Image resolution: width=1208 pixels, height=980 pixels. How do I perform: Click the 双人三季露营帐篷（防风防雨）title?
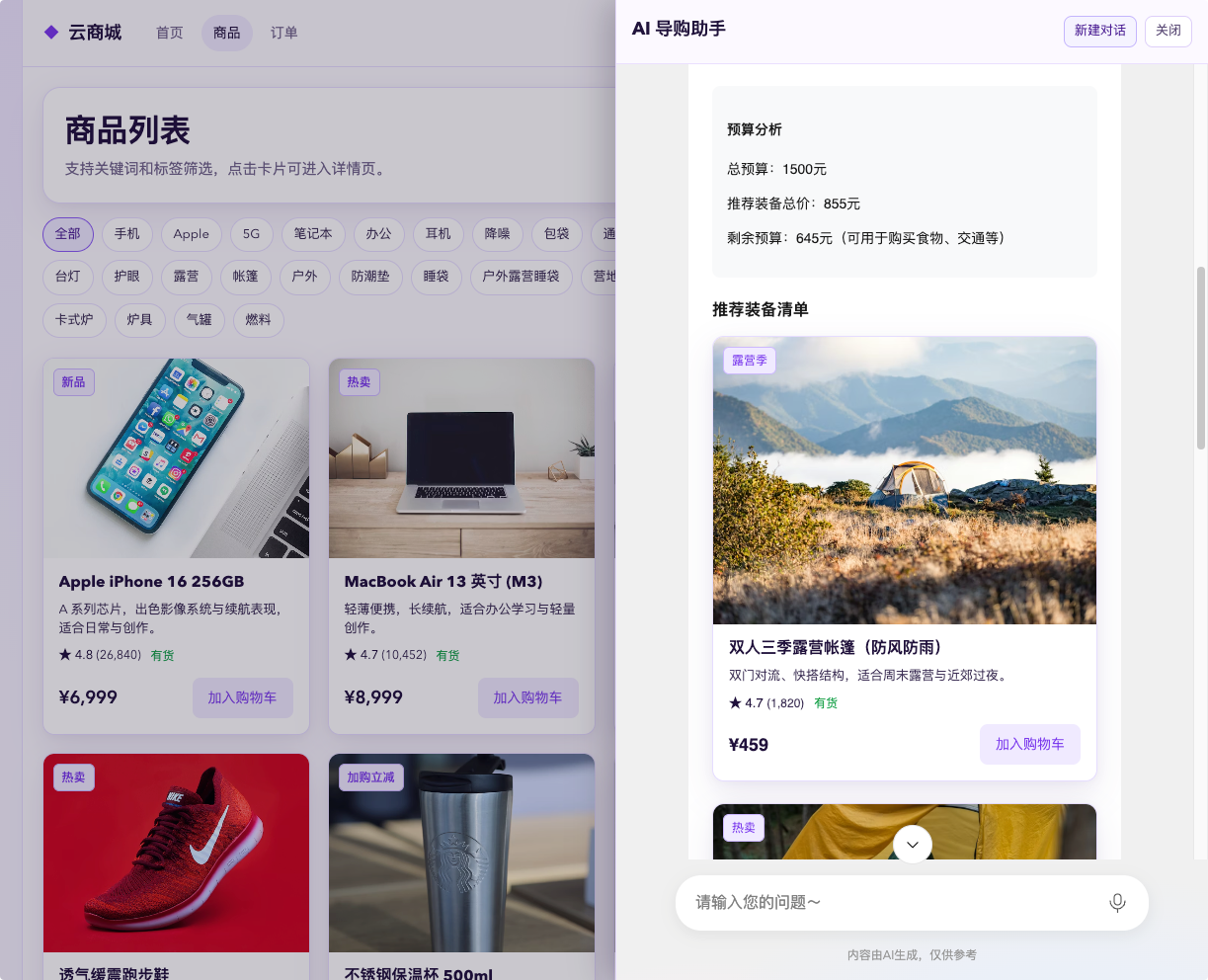pos(836,648)
